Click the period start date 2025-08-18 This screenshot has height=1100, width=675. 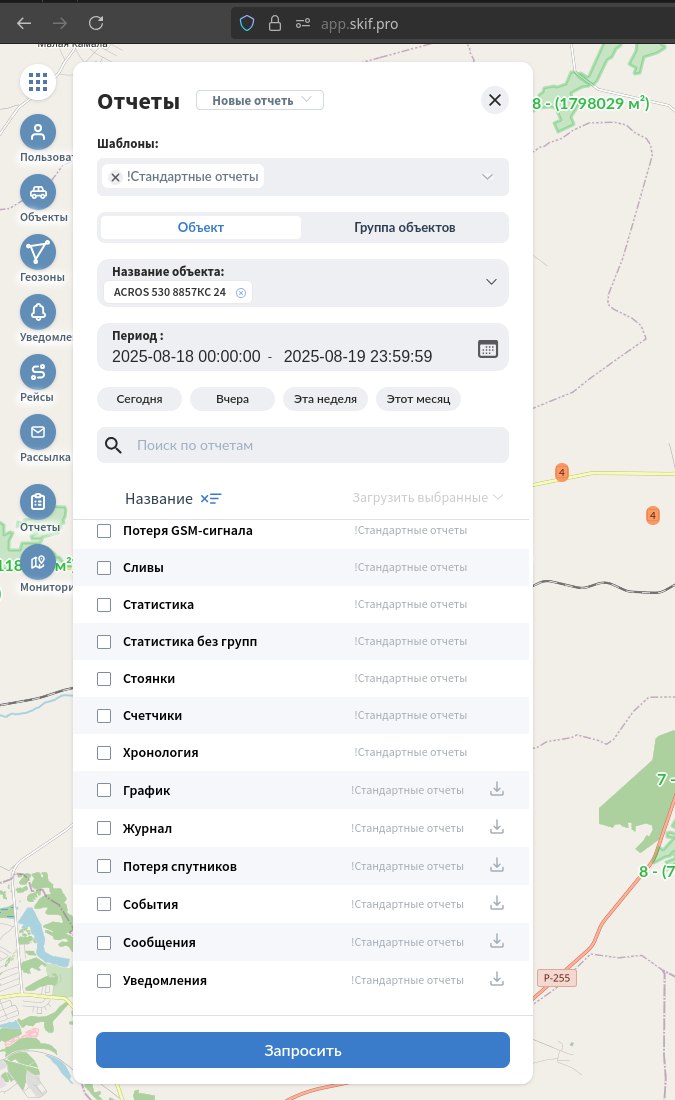pyautogui.click(x=186, y=356)
